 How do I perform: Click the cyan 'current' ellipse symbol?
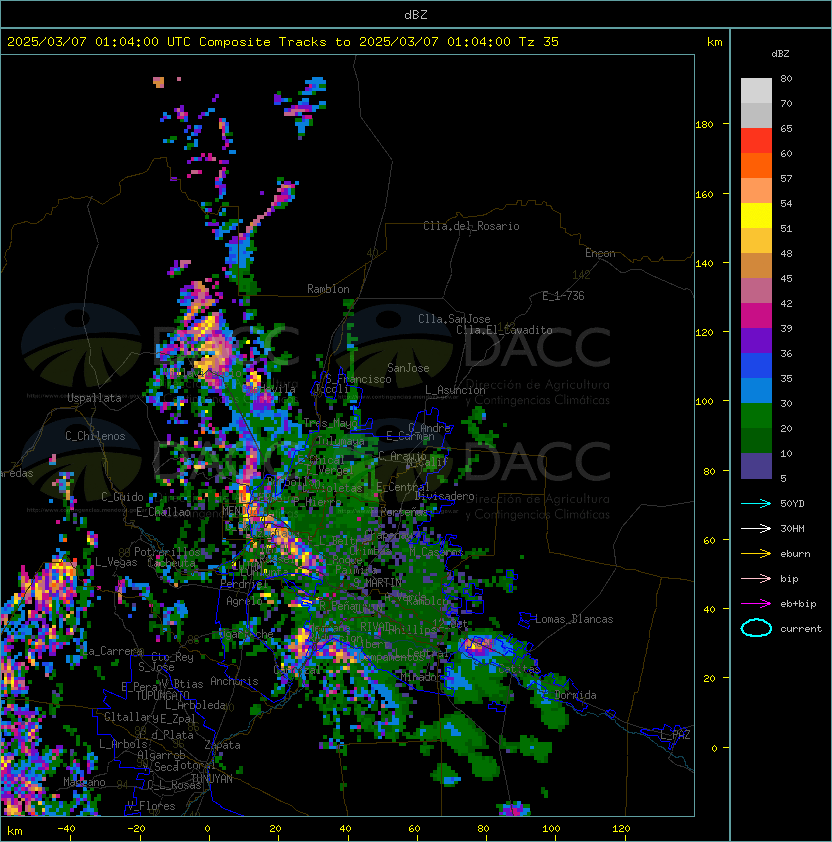pos(756,628)
